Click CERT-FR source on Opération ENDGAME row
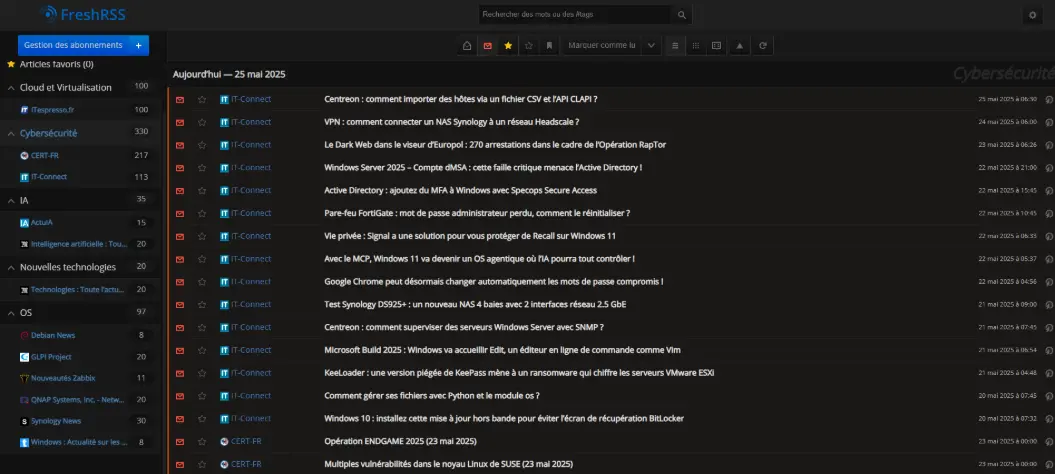The height and width of the screenshot is (474, 1055). point(241,442)
